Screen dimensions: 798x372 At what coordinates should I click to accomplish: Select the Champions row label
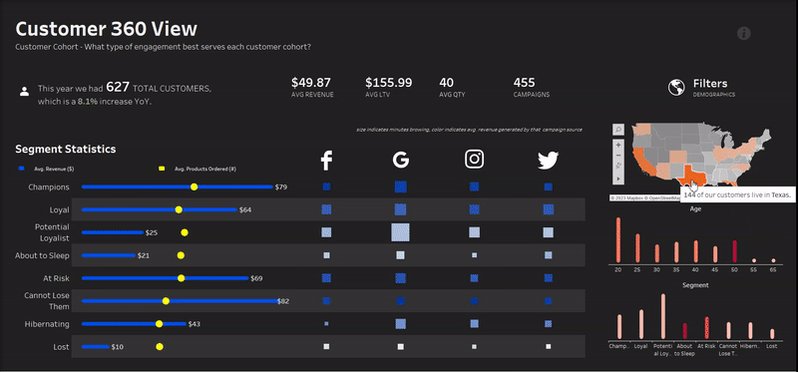coord(49,187)
